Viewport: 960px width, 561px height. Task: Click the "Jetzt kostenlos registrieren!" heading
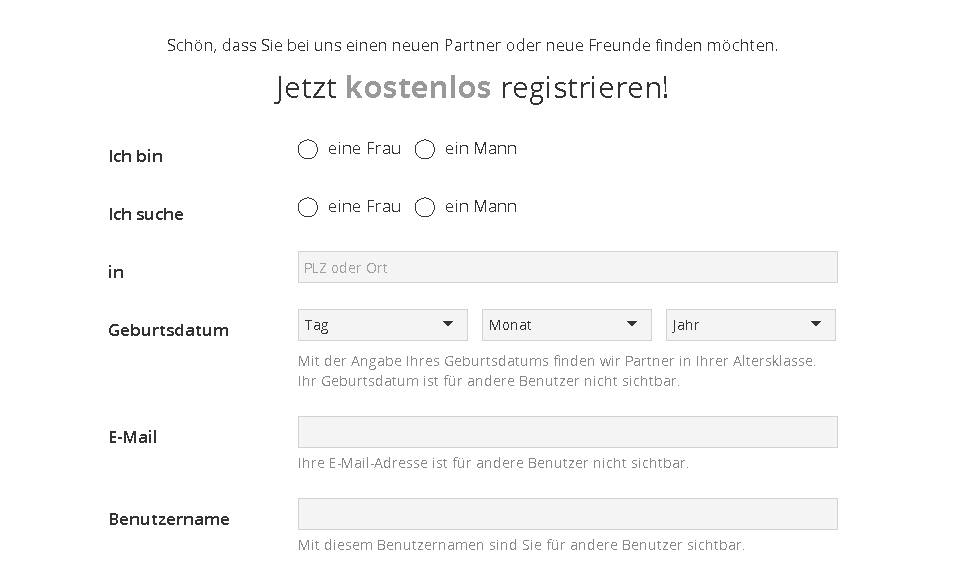pyautogui.click(x=472, y=88)
